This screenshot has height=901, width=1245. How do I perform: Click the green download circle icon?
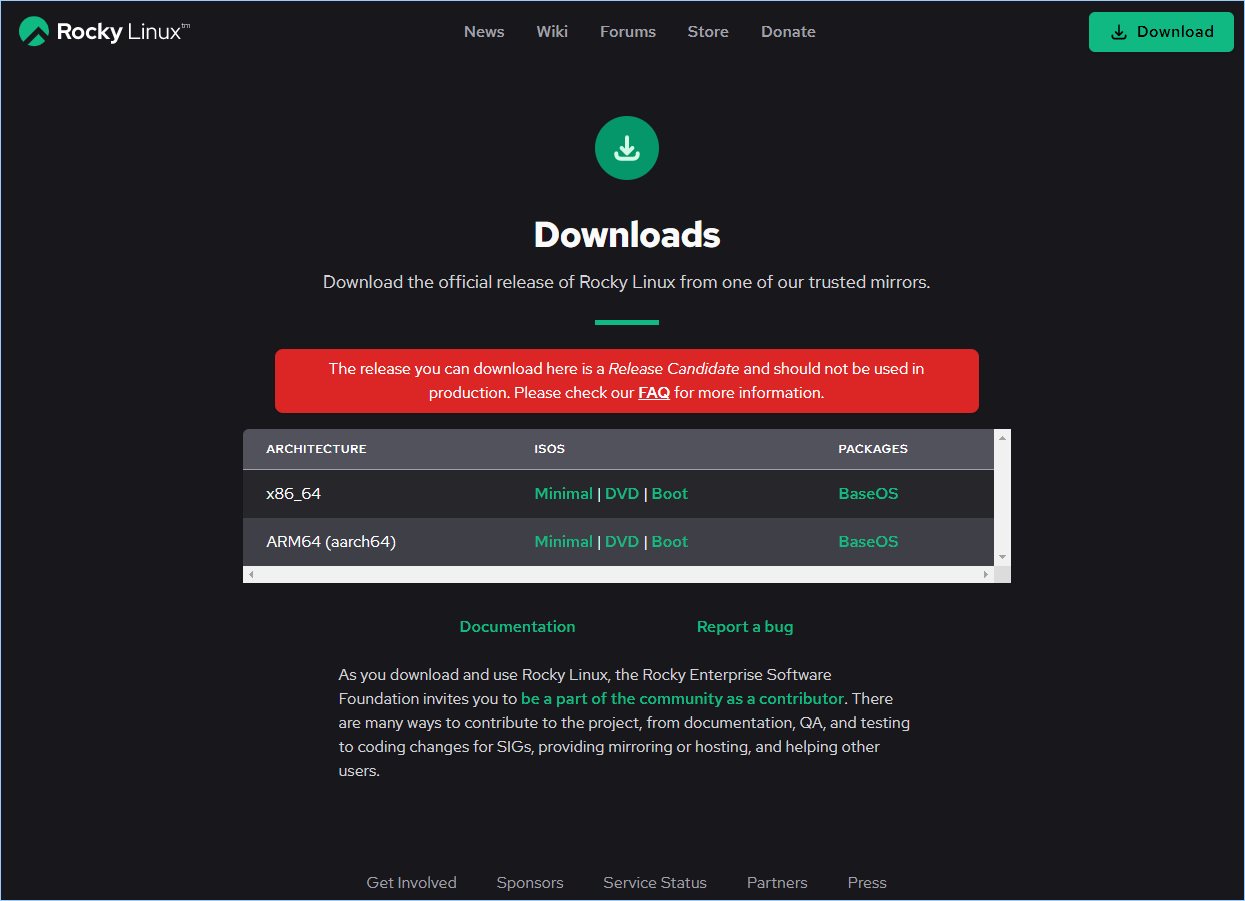point(627,149)
